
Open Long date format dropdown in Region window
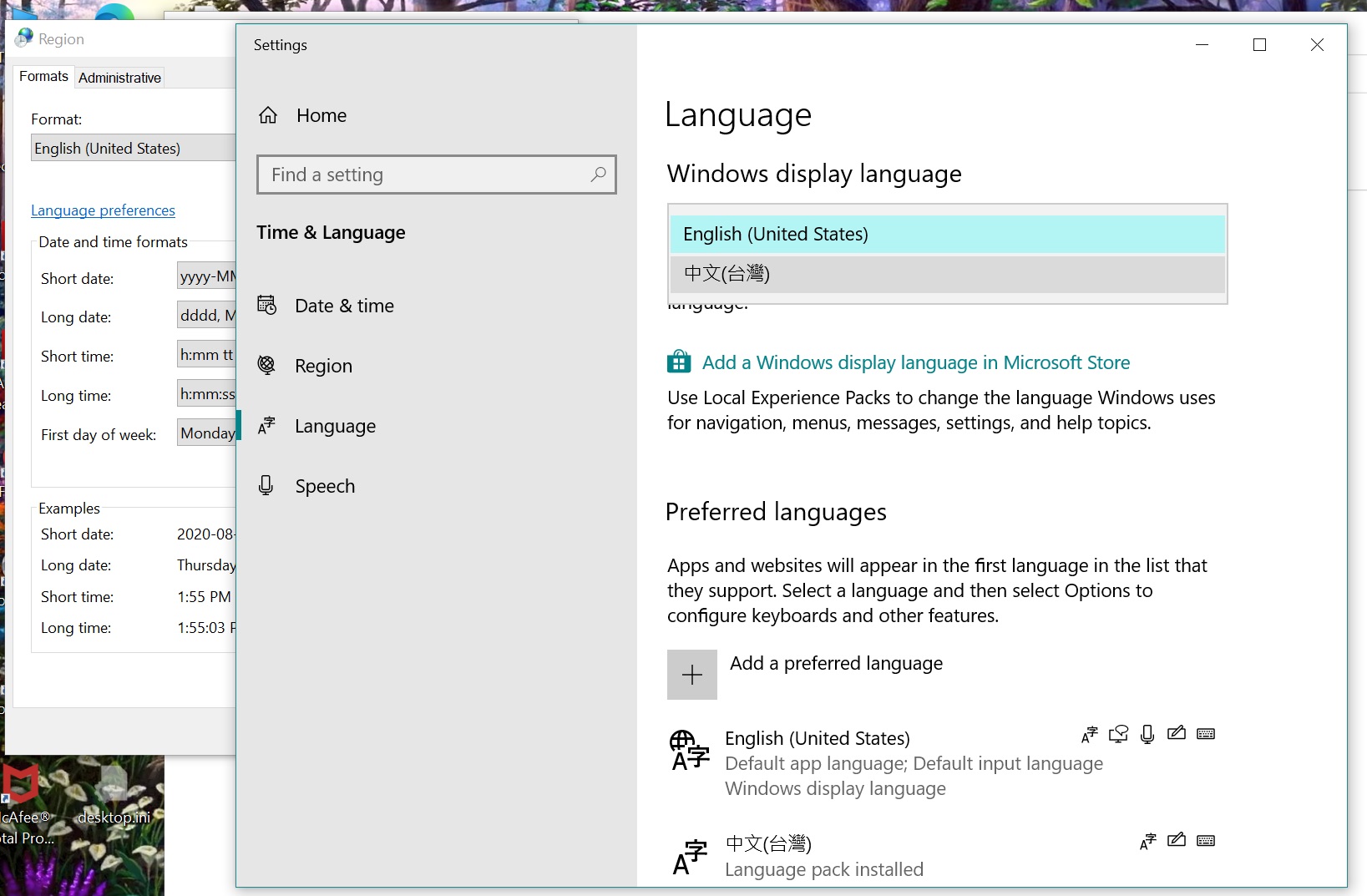(x=206, y=315)
